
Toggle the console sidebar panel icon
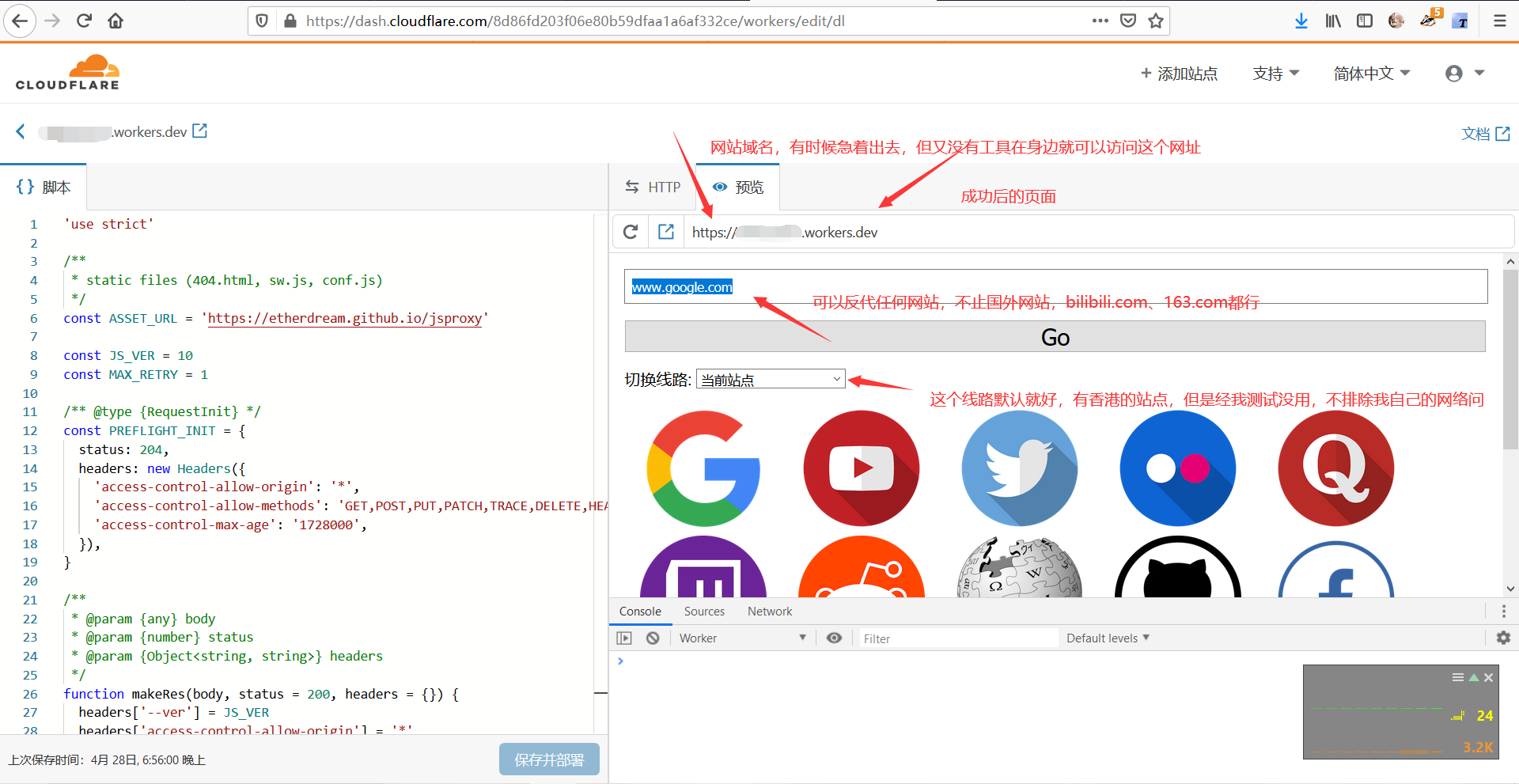point(624,638)
